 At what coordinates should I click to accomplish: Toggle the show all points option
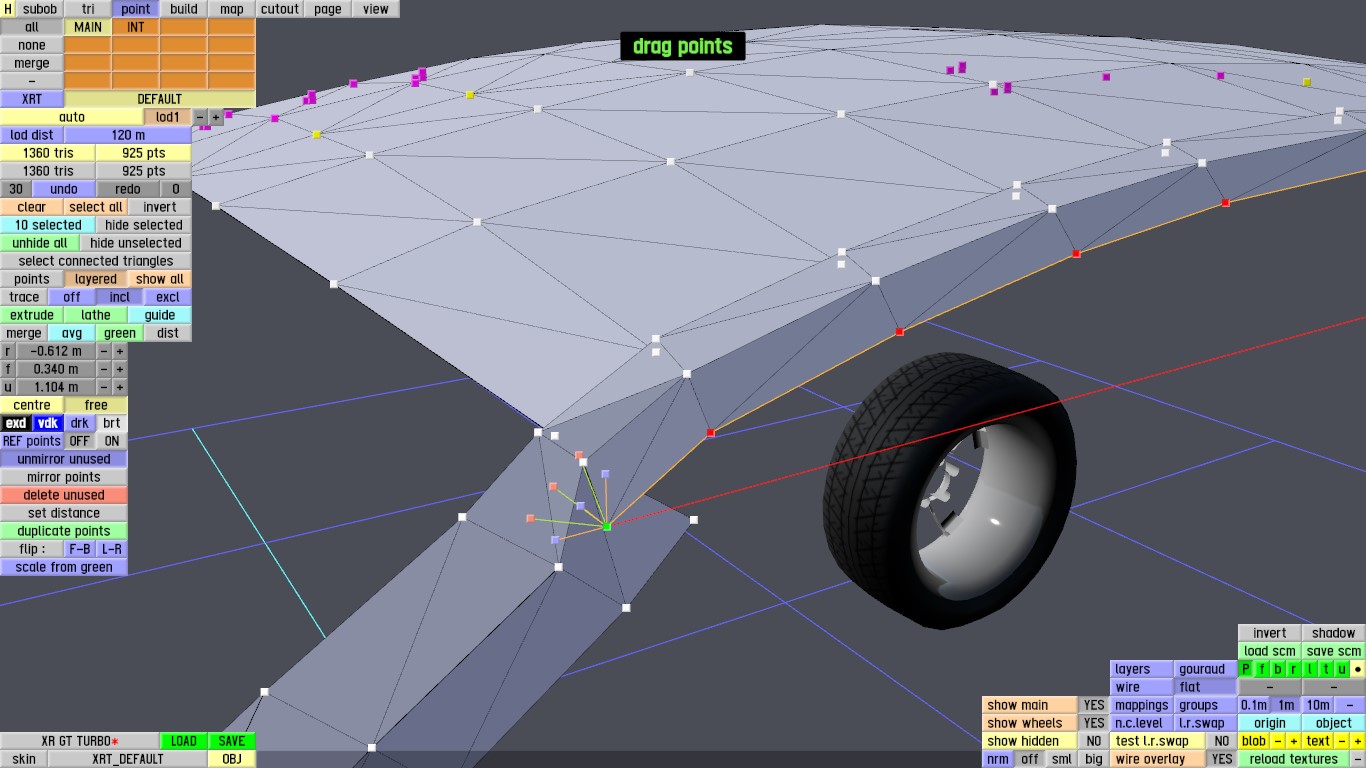(x=160, y=279)
